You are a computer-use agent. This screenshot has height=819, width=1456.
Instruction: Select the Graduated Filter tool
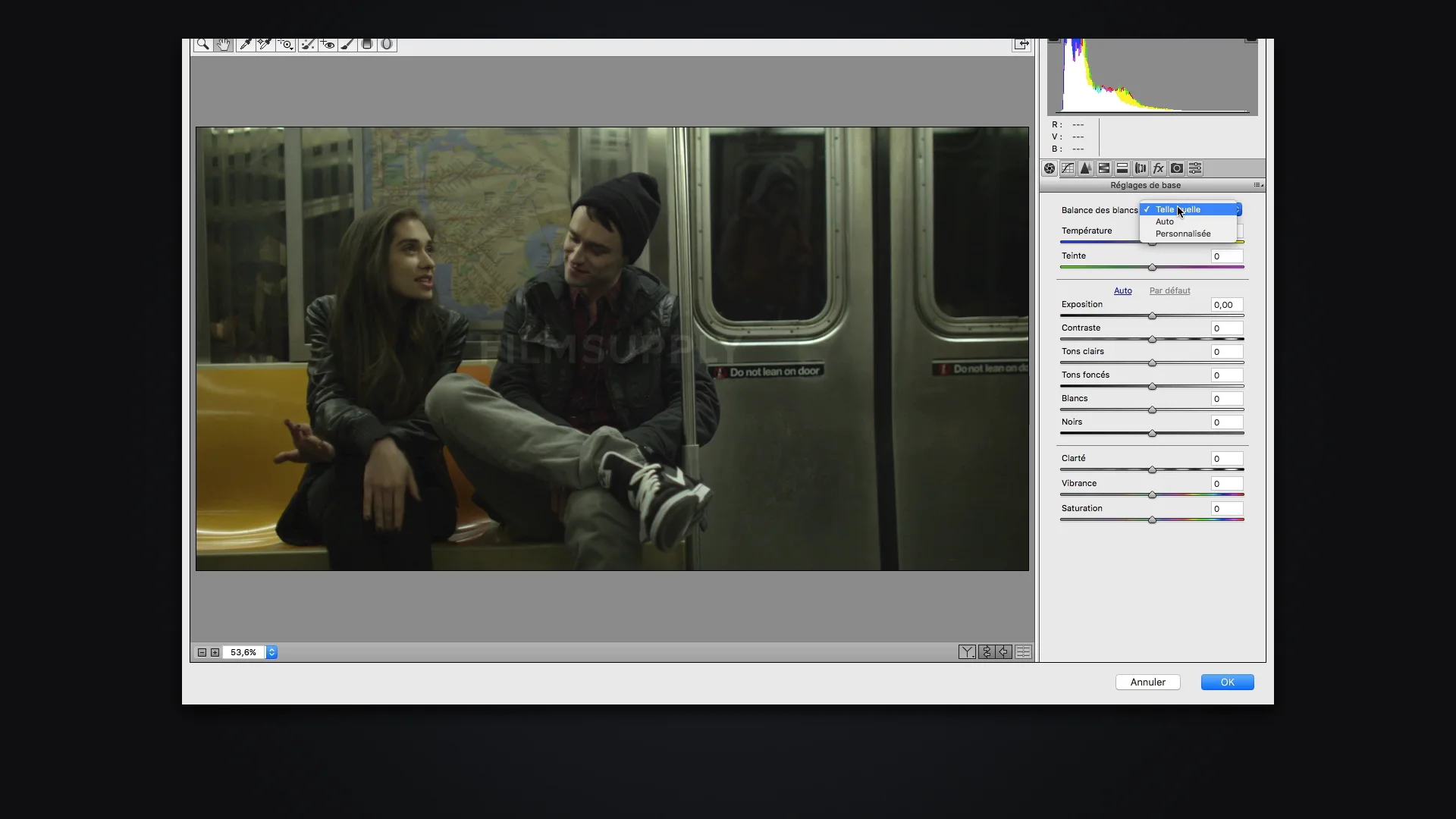click(367, 44)
